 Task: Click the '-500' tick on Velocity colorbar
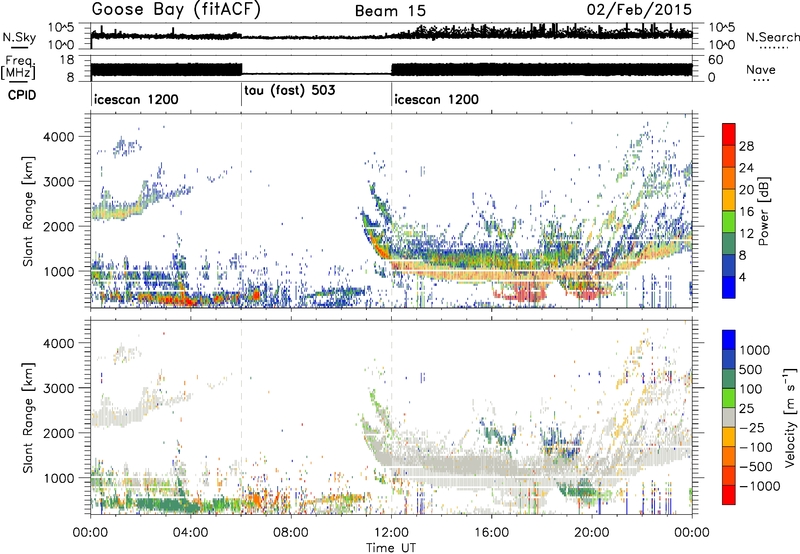756,466
